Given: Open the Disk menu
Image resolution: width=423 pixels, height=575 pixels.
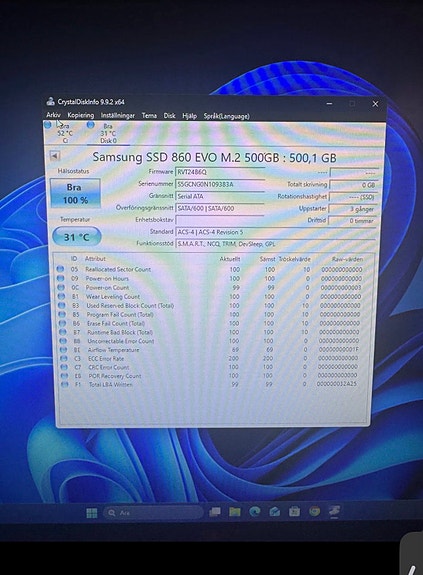Looking at the screenshot, I should 169,116.
